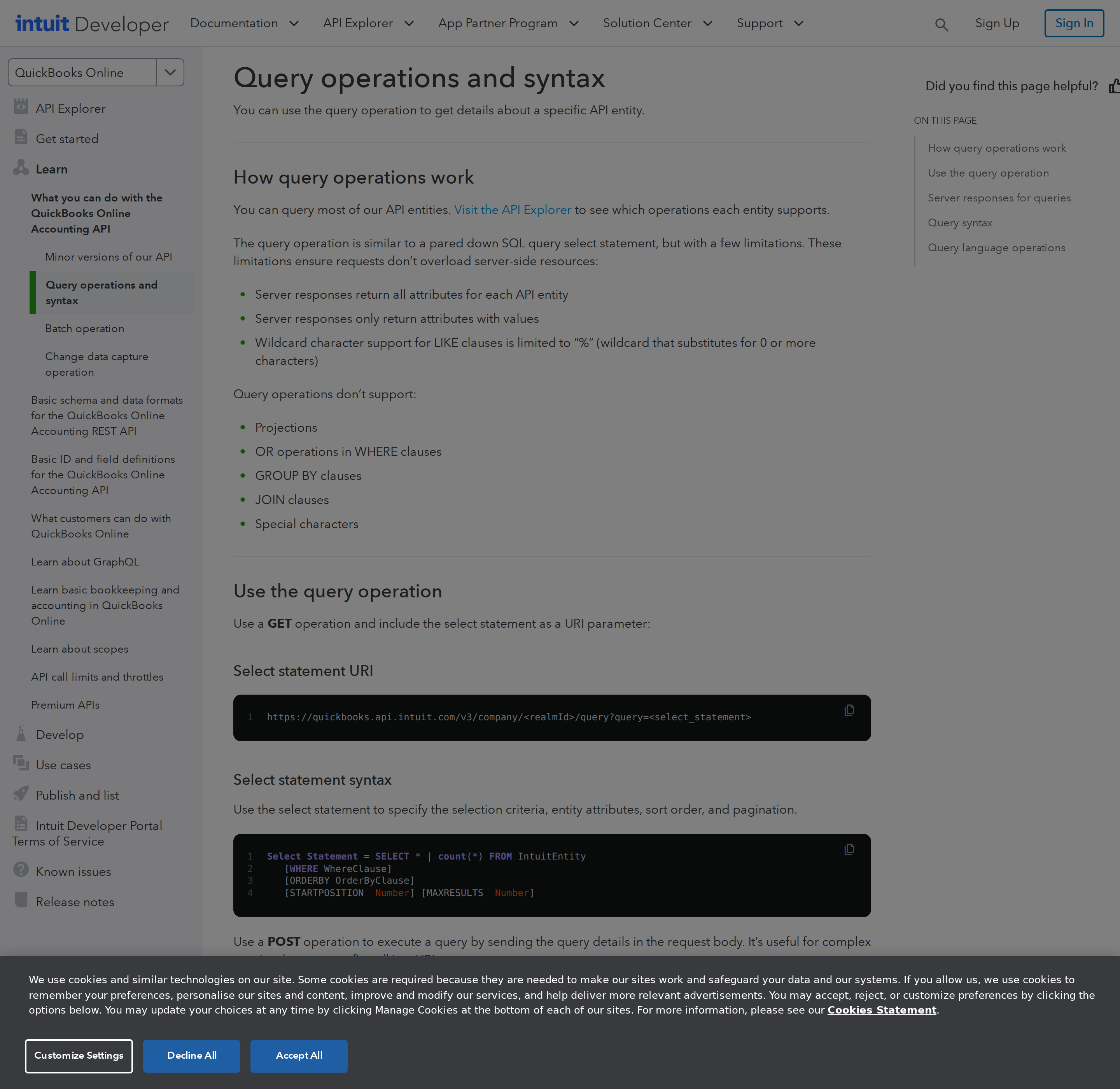The width and height of the screenshot is (1120, 1089).
Task: Open Minor versions of our API
Action: point(108,257)
